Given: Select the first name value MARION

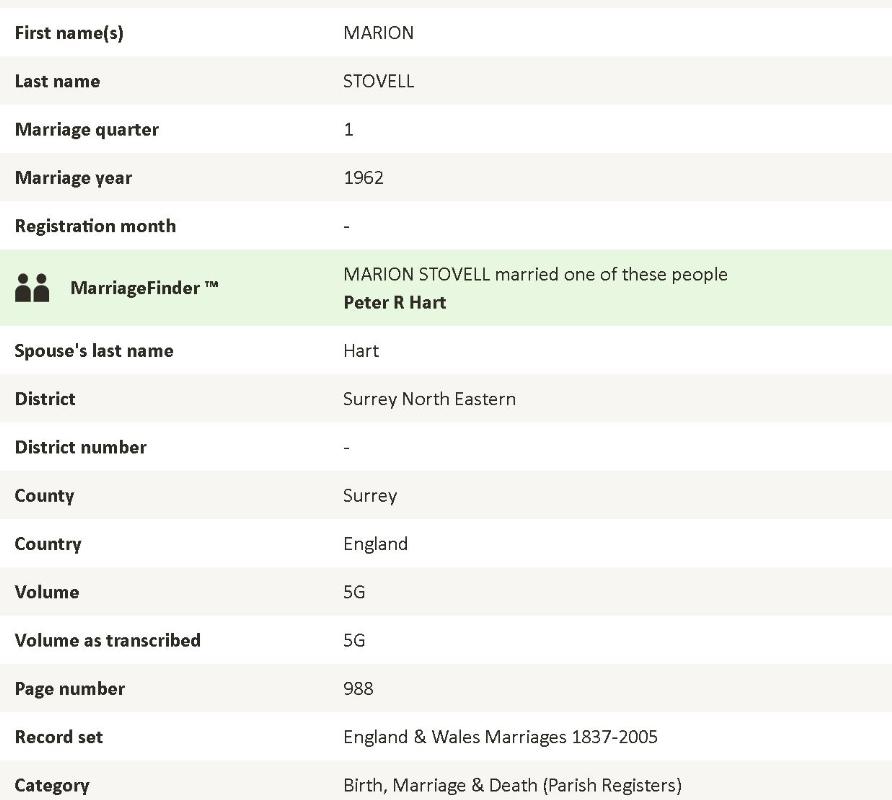Looking at the screenshot, I should (378, 33).
